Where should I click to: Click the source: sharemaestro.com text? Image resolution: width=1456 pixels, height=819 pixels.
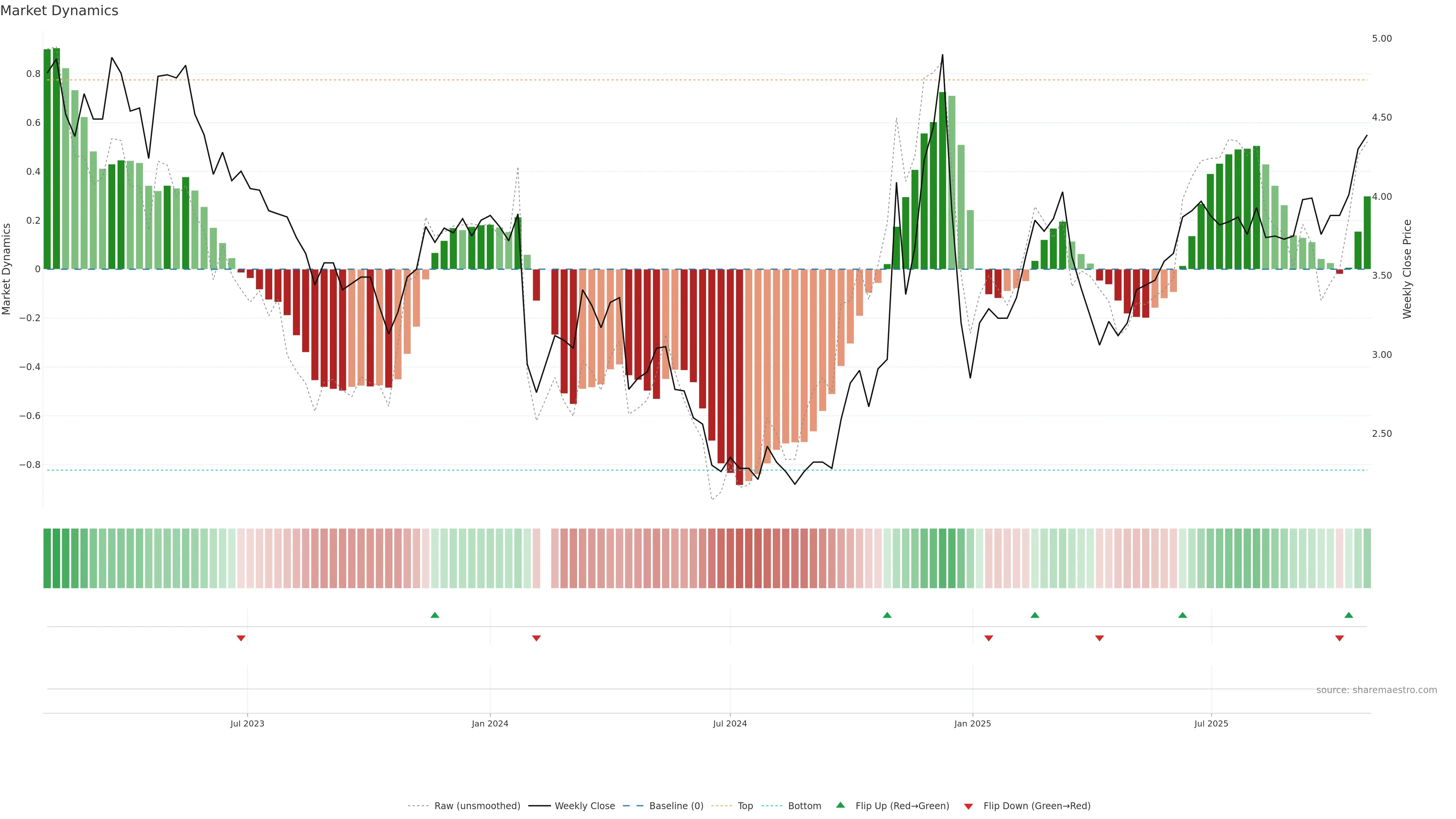tap(1376, 690)
